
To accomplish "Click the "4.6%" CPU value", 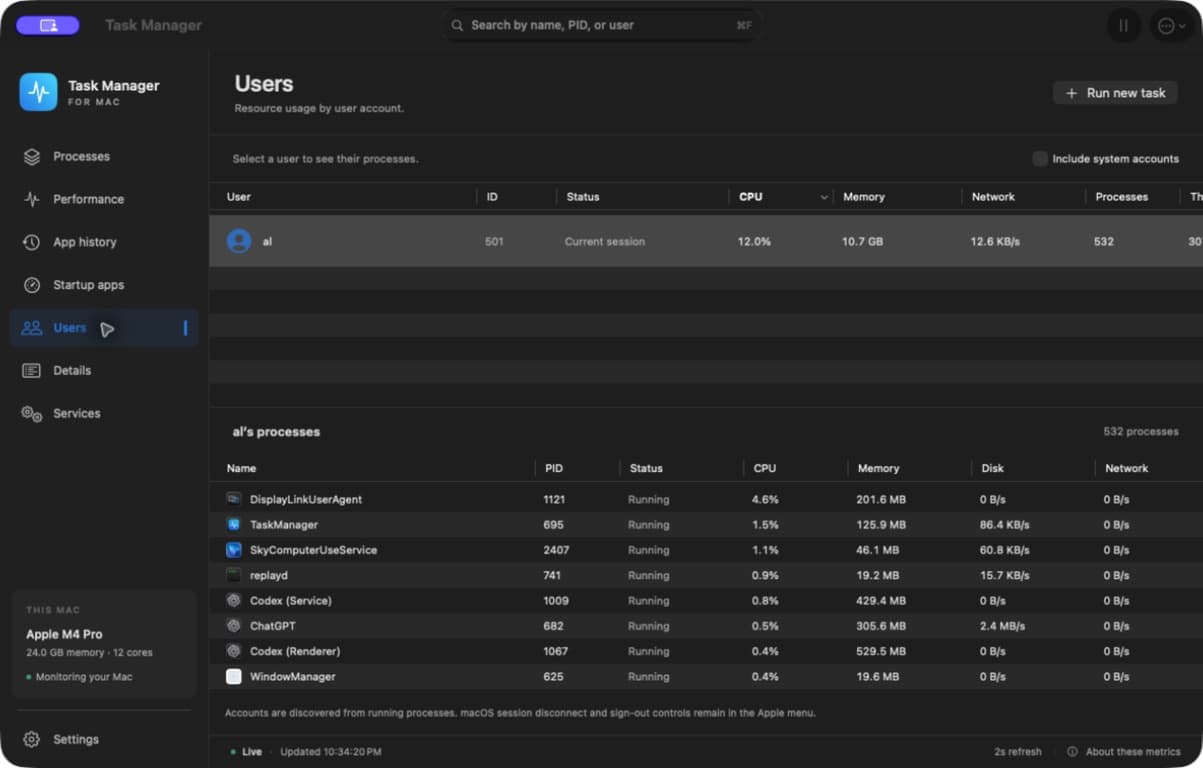I will [x=765, y=499].
